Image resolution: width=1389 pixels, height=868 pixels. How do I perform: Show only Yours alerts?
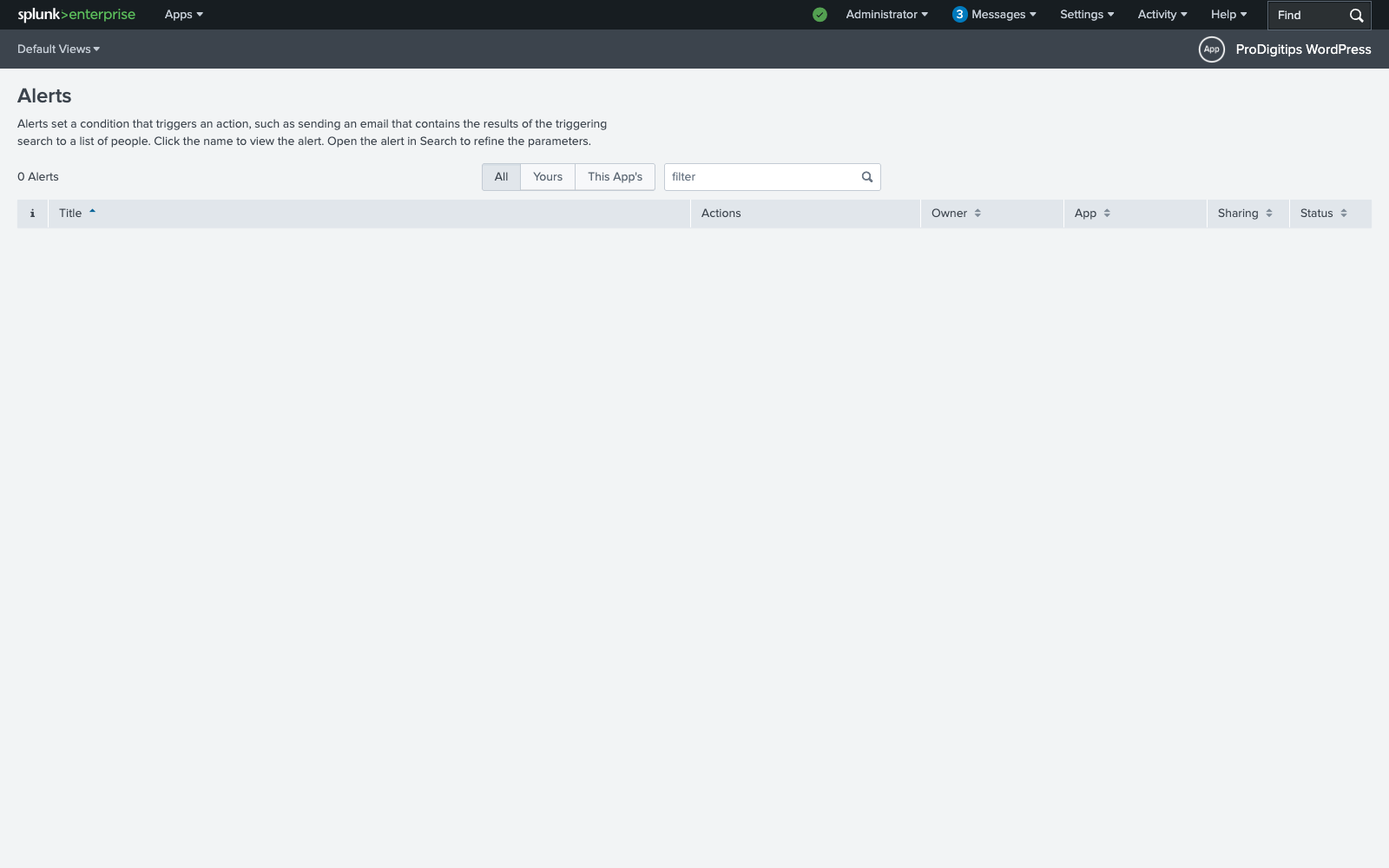(548, 177)
